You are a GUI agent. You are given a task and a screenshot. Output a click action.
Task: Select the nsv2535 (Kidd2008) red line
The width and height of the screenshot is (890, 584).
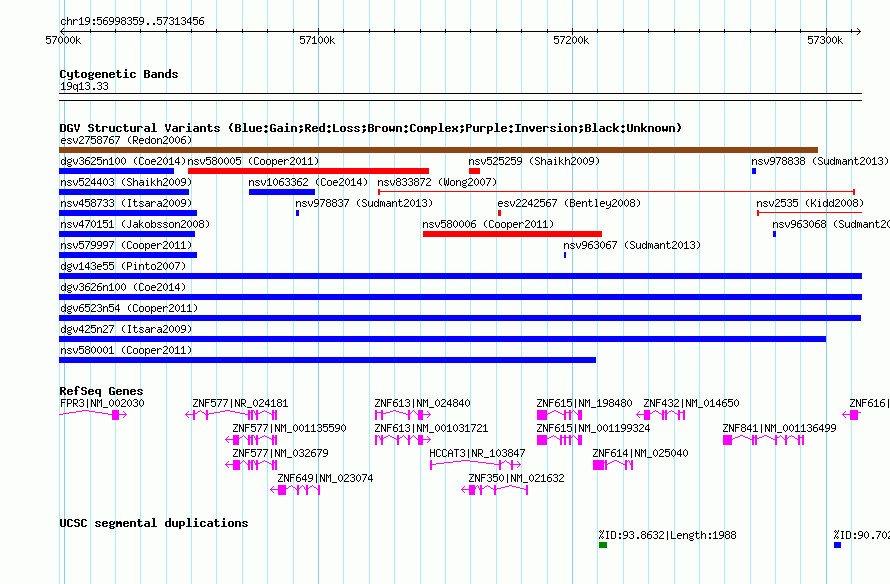809,213
